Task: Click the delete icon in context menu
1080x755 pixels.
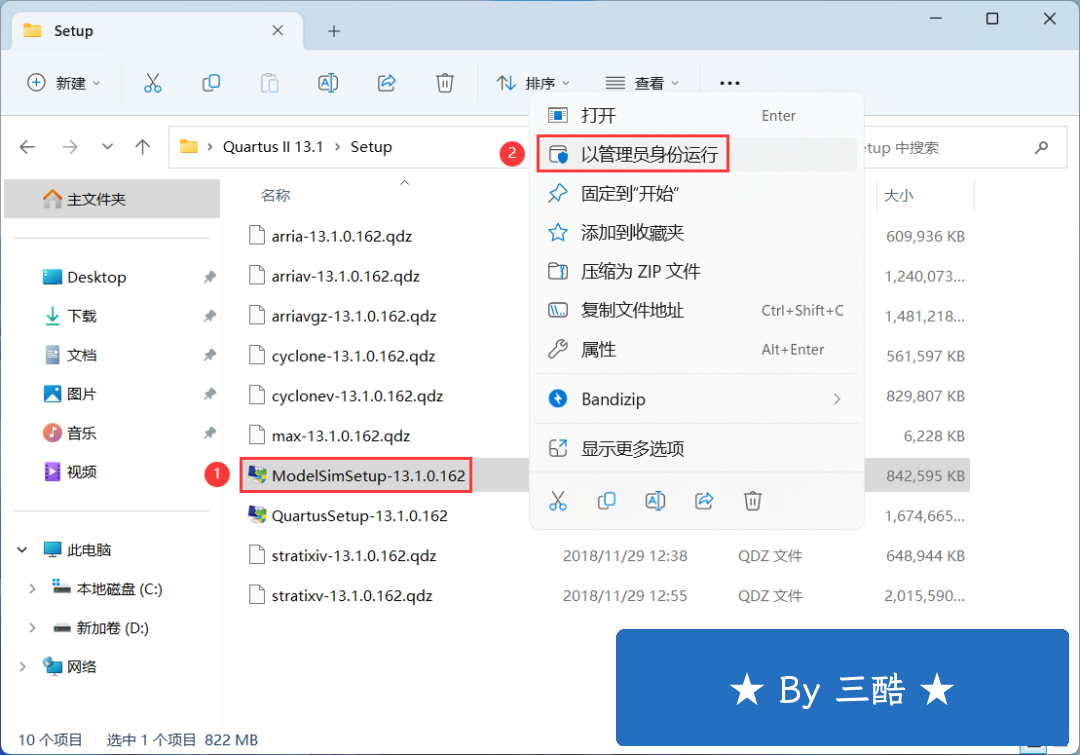Action: click(x=753, y=500)
